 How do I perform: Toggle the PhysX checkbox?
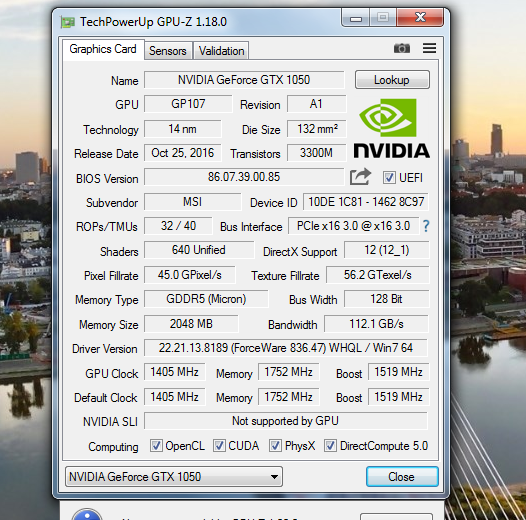[x=275, y=446]
